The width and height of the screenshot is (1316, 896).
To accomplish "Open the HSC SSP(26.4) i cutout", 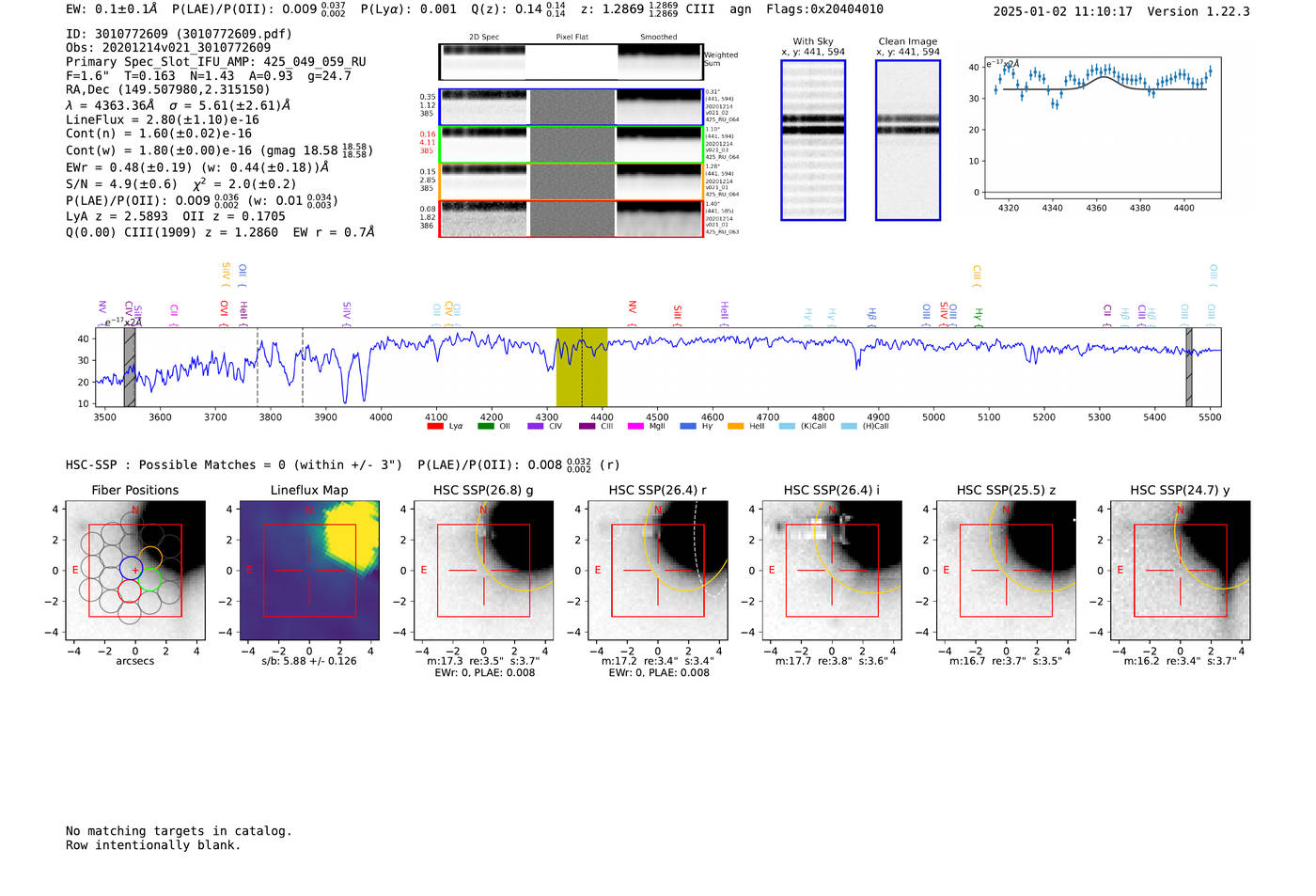I will (832, 570).
